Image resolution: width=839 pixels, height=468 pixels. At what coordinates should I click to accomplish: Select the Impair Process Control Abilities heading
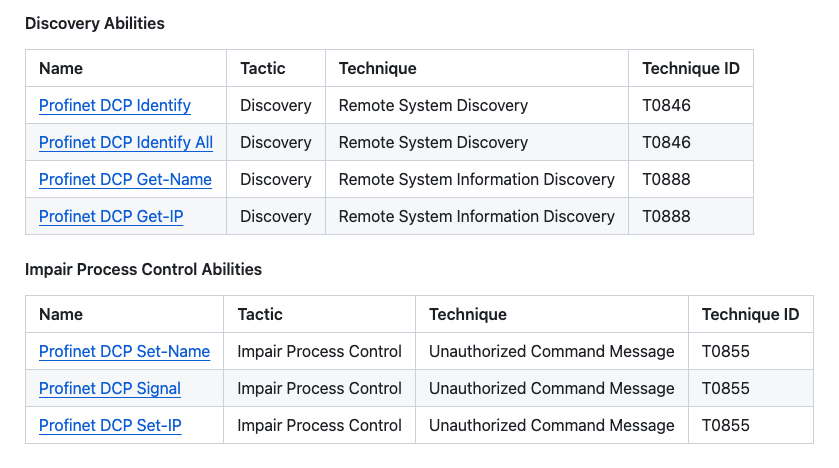[143, 270]
